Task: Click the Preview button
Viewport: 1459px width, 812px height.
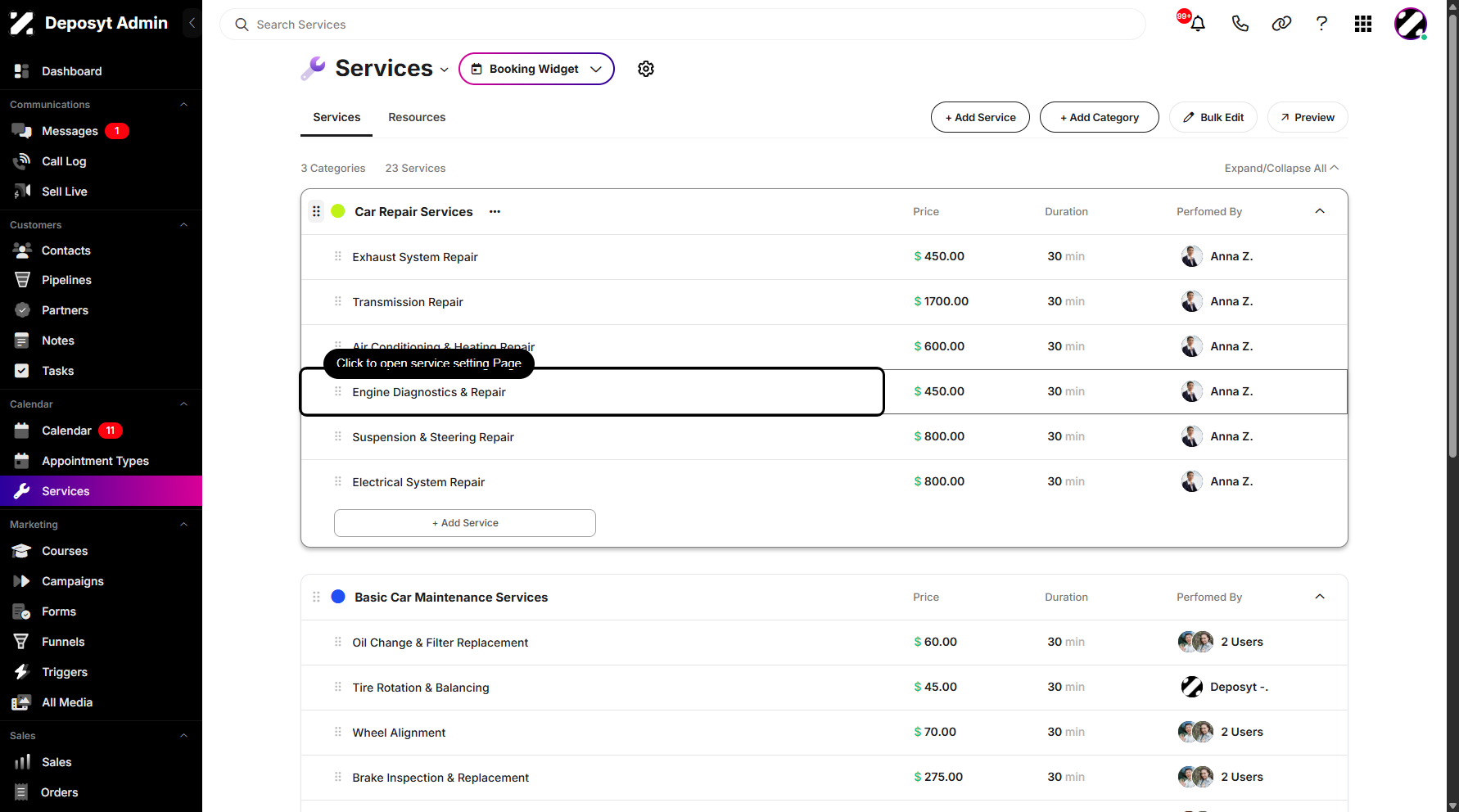Action: click(x=1308, y=117)
